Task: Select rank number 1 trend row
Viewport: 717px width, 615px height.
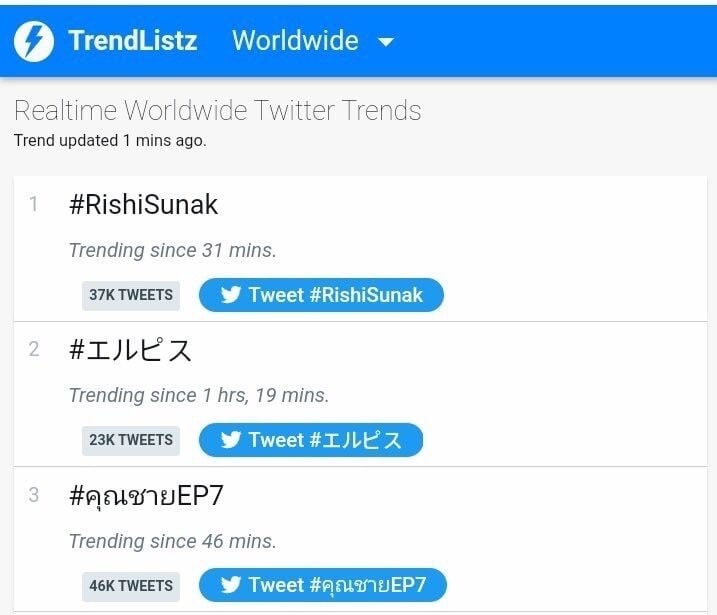Action: point(34,205)
